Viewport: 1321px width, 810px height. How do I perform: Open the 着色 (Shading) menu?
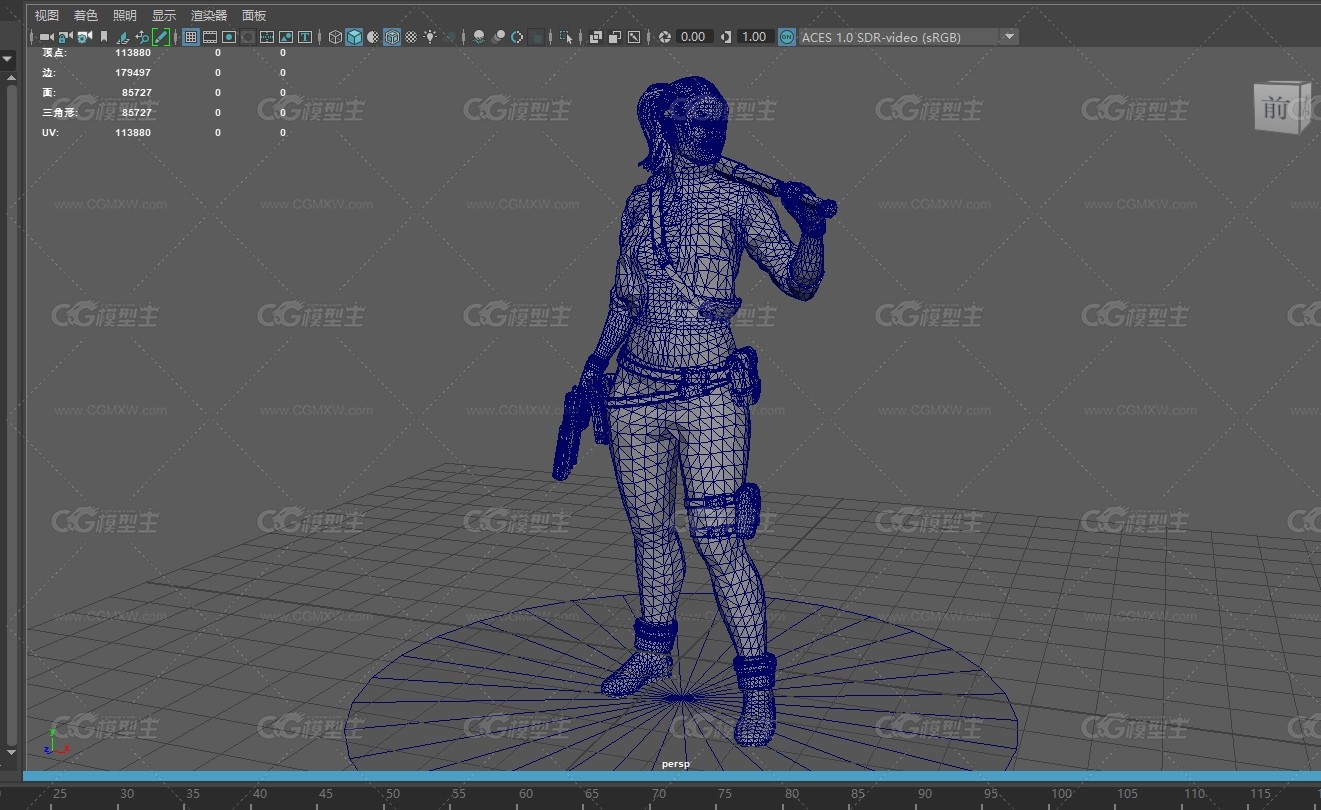point(86,15)
